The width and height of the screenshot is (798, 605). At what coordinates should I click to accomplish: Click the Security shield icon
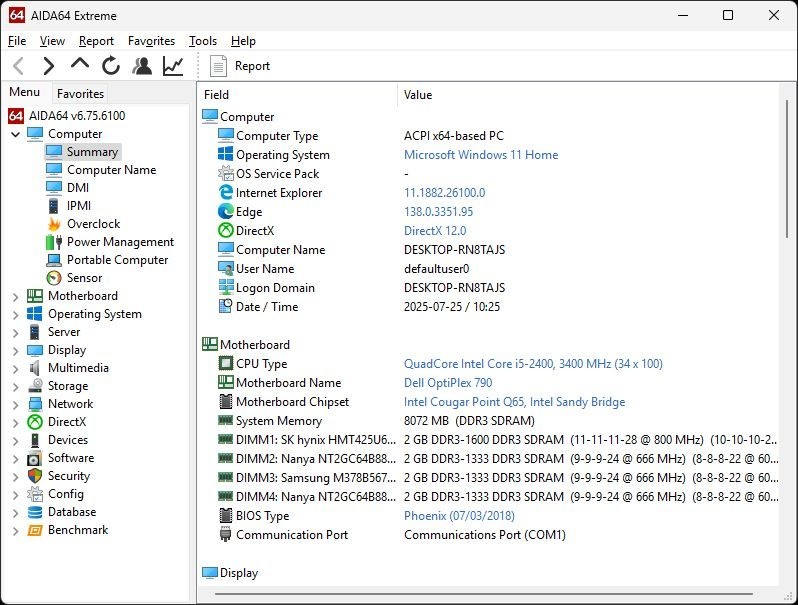click(x=35, y=476)
